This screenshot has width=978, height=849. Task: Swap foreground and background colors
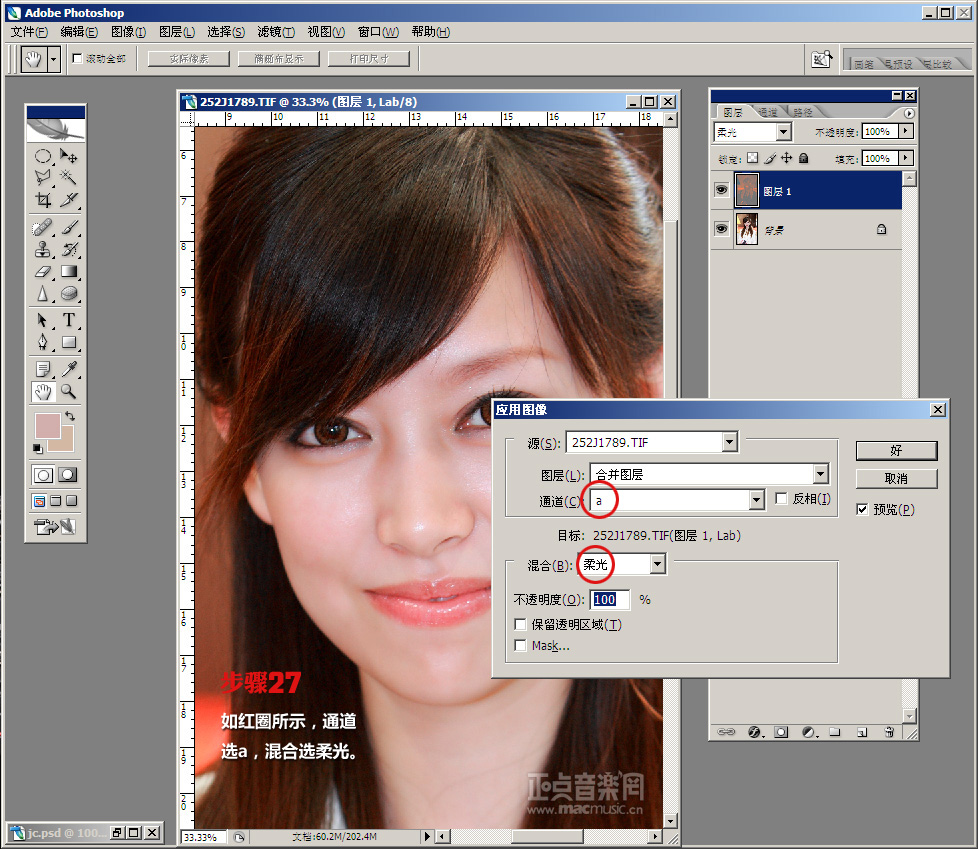pos(69,416)
